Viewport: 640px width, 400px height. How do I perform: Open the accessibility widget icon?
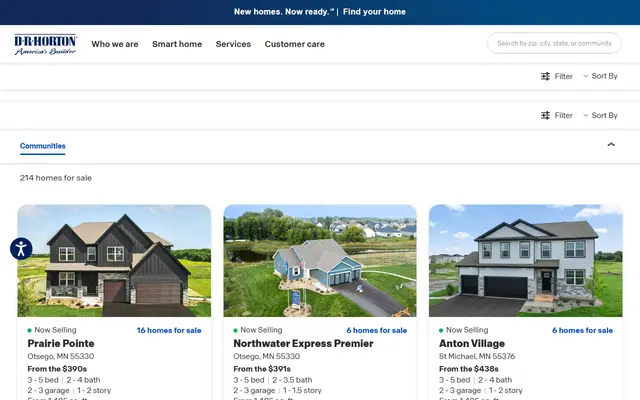[21, 249]
